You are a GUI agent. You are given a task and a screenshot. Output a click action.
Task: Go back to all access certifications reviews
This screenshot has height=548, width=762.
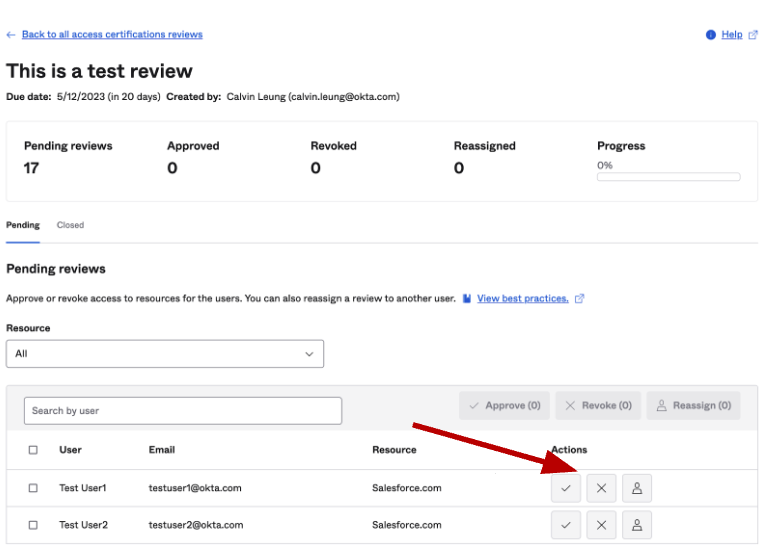click(111, 34)
